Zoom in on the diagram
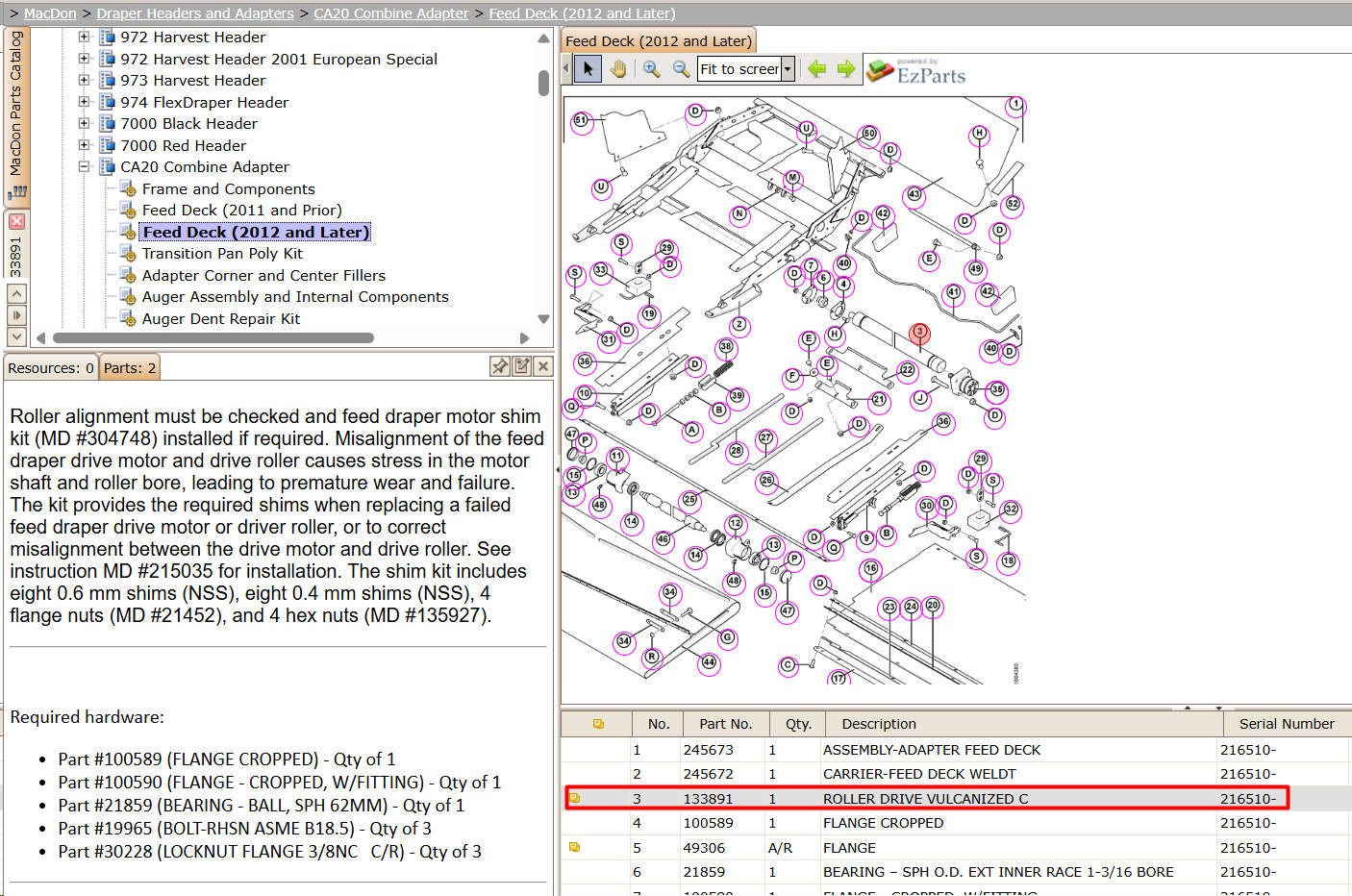The image size is (1352, 896). [x=652, y=69]
